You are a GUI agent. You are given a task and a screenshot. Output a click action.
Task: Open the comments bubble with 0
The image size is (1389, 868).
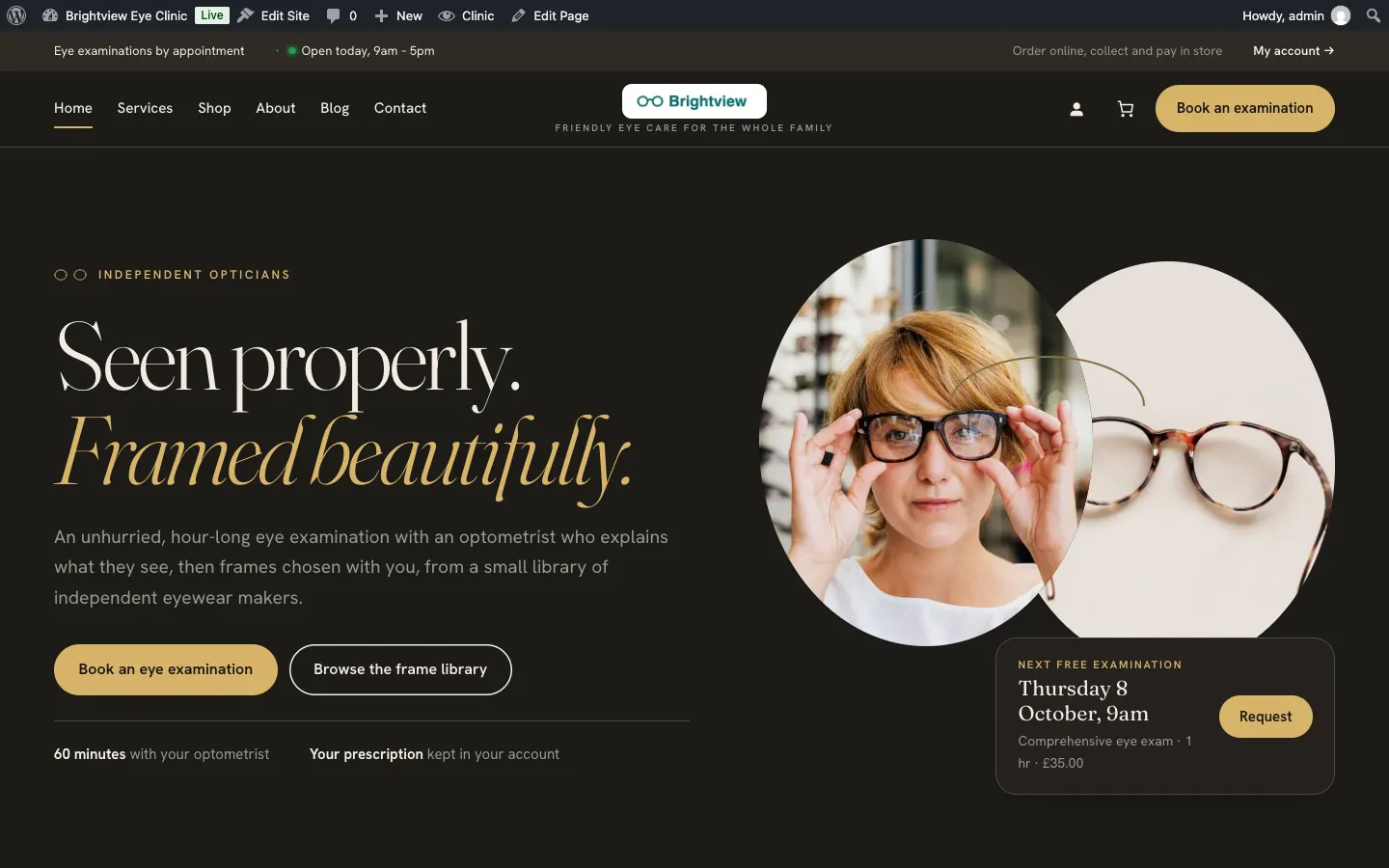(341, 15)
